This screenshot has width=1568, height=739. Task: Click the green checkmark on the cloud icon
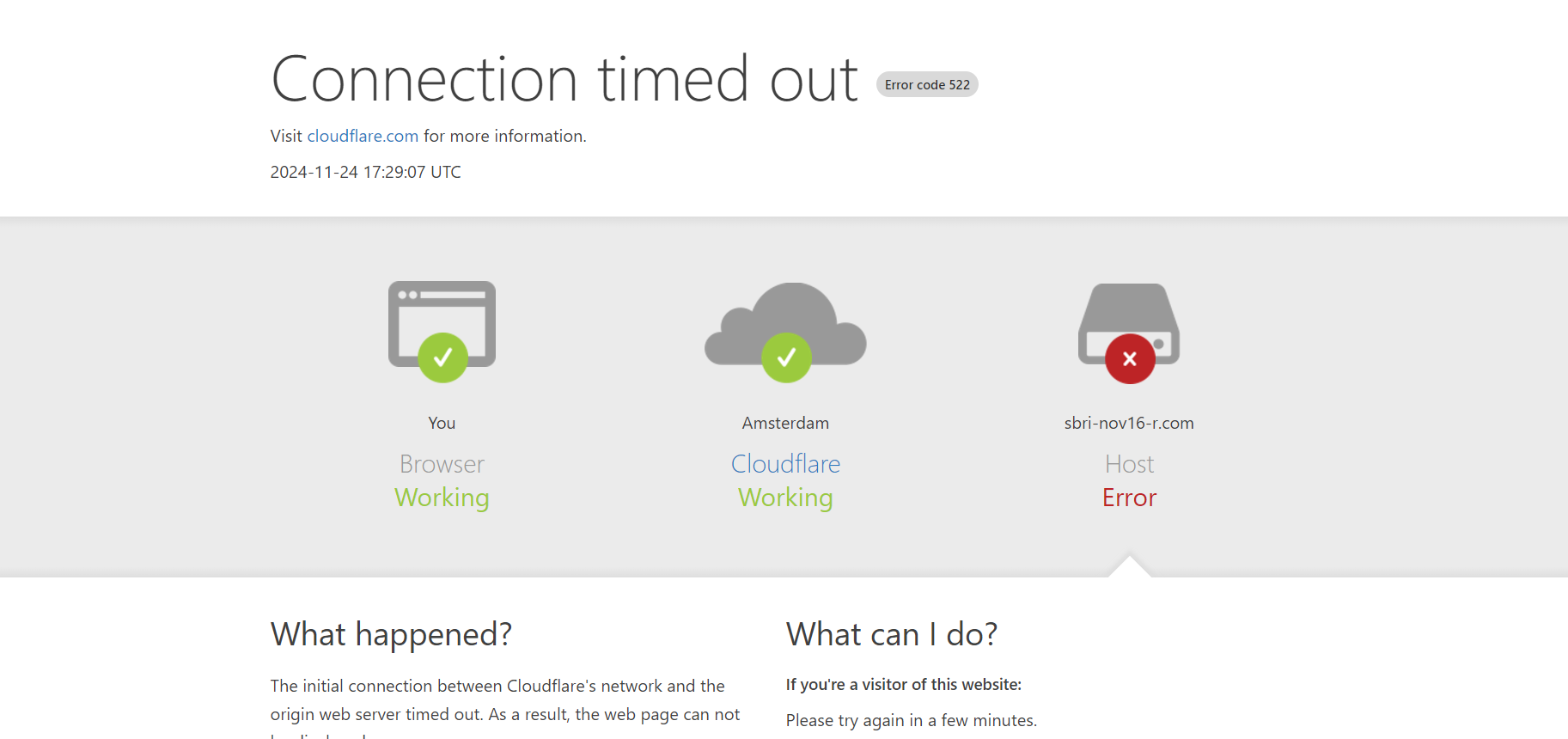click(x=786, y=357)
